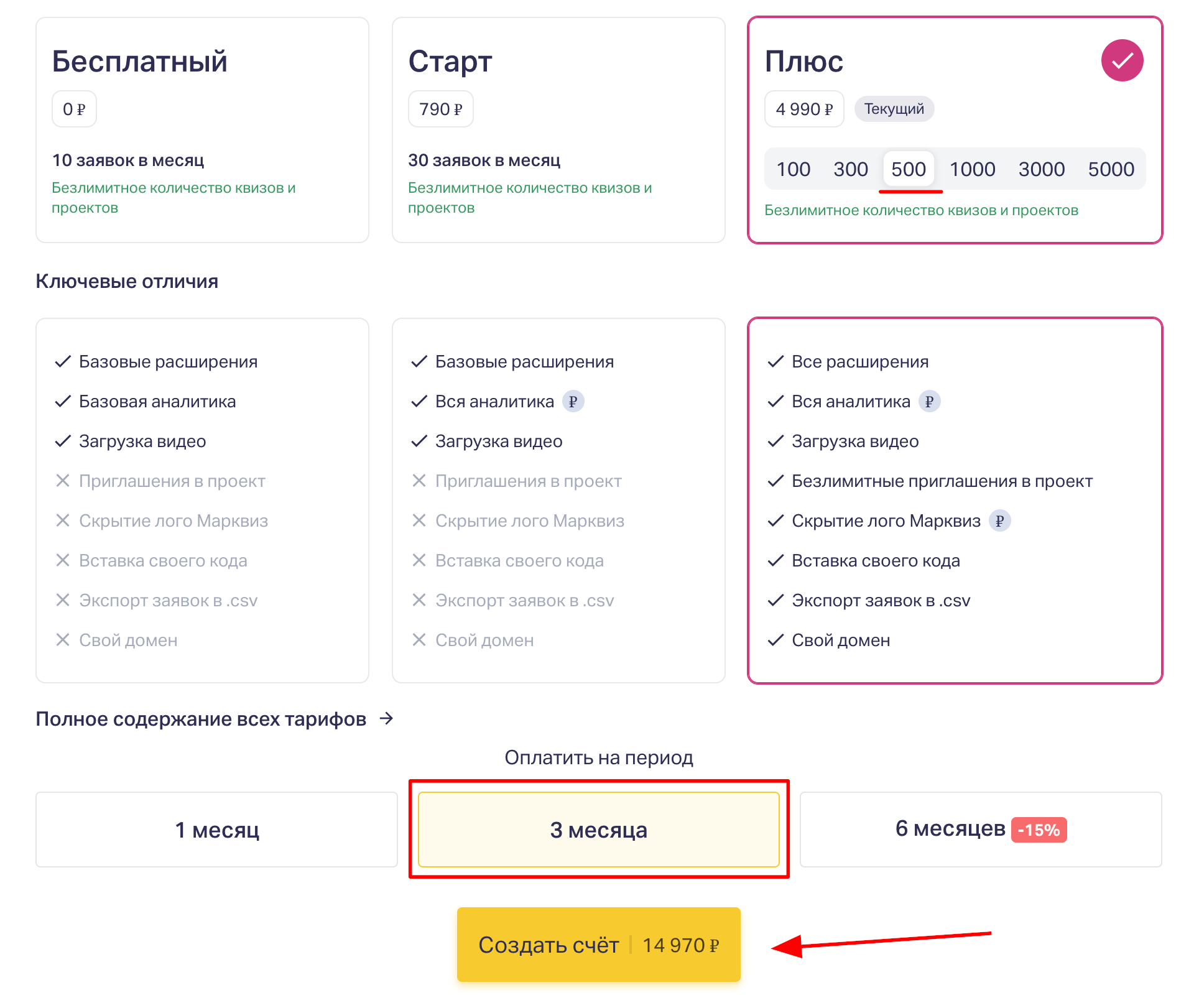Click the 4 990 ₽ price tag

(x=803, y=109)
